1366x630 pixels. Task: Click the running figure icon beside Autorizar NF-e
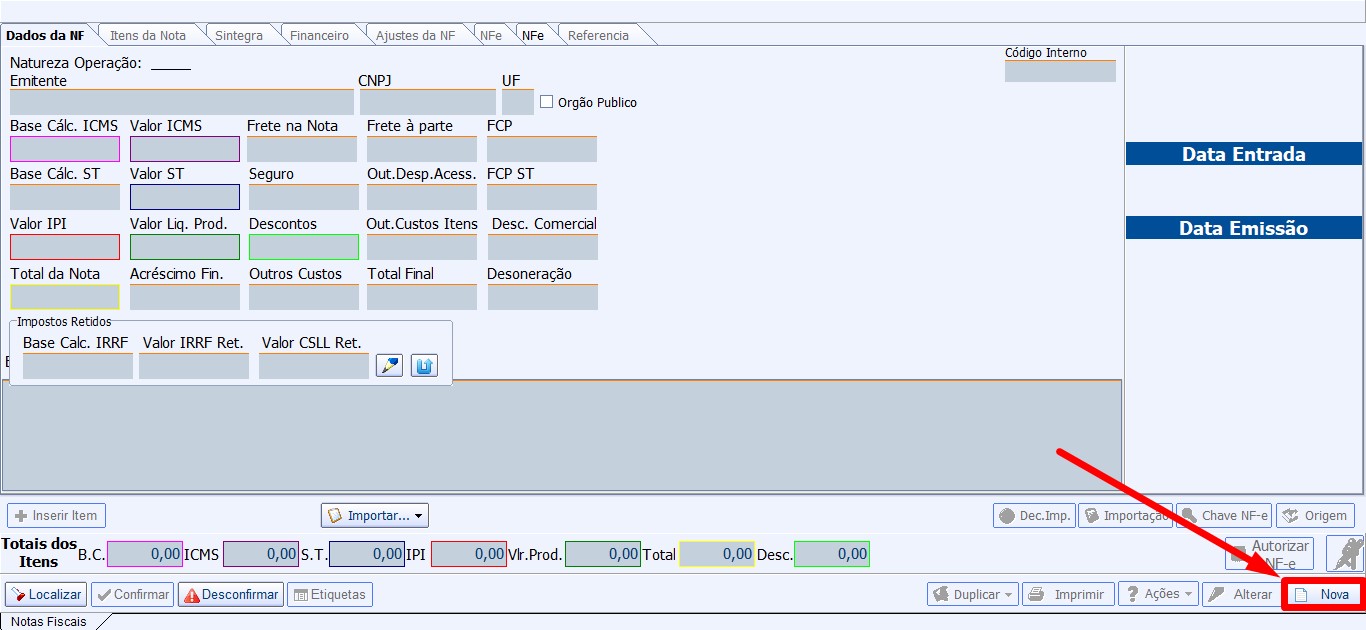(1344, 553)
